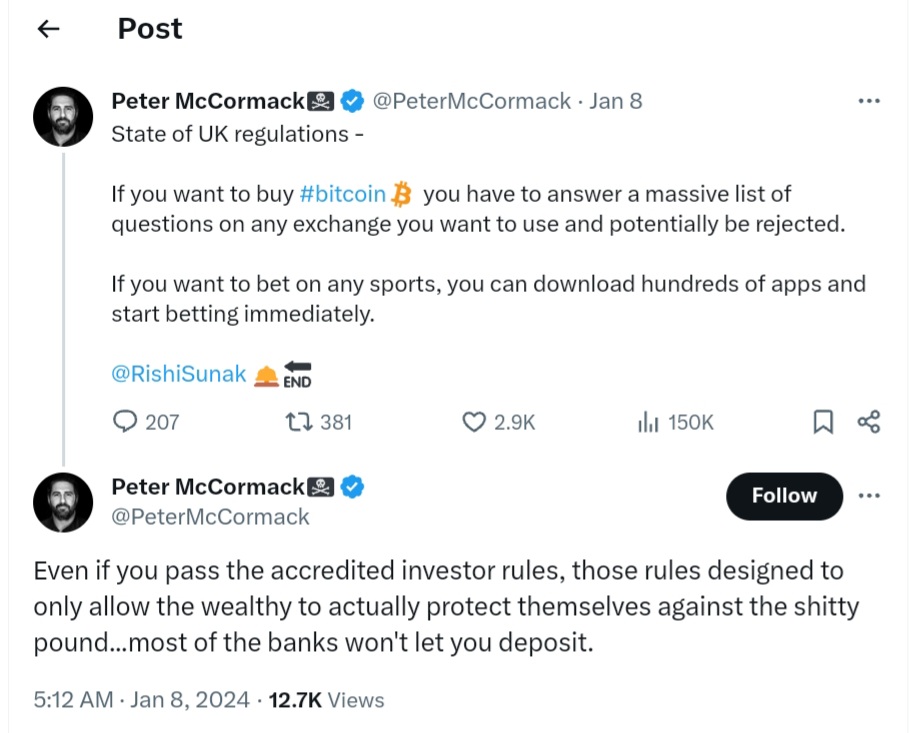Open the @PeterMcCormack handle under the reply name
The height and width of the screenshot is (733, 909).
click(210, 517)
